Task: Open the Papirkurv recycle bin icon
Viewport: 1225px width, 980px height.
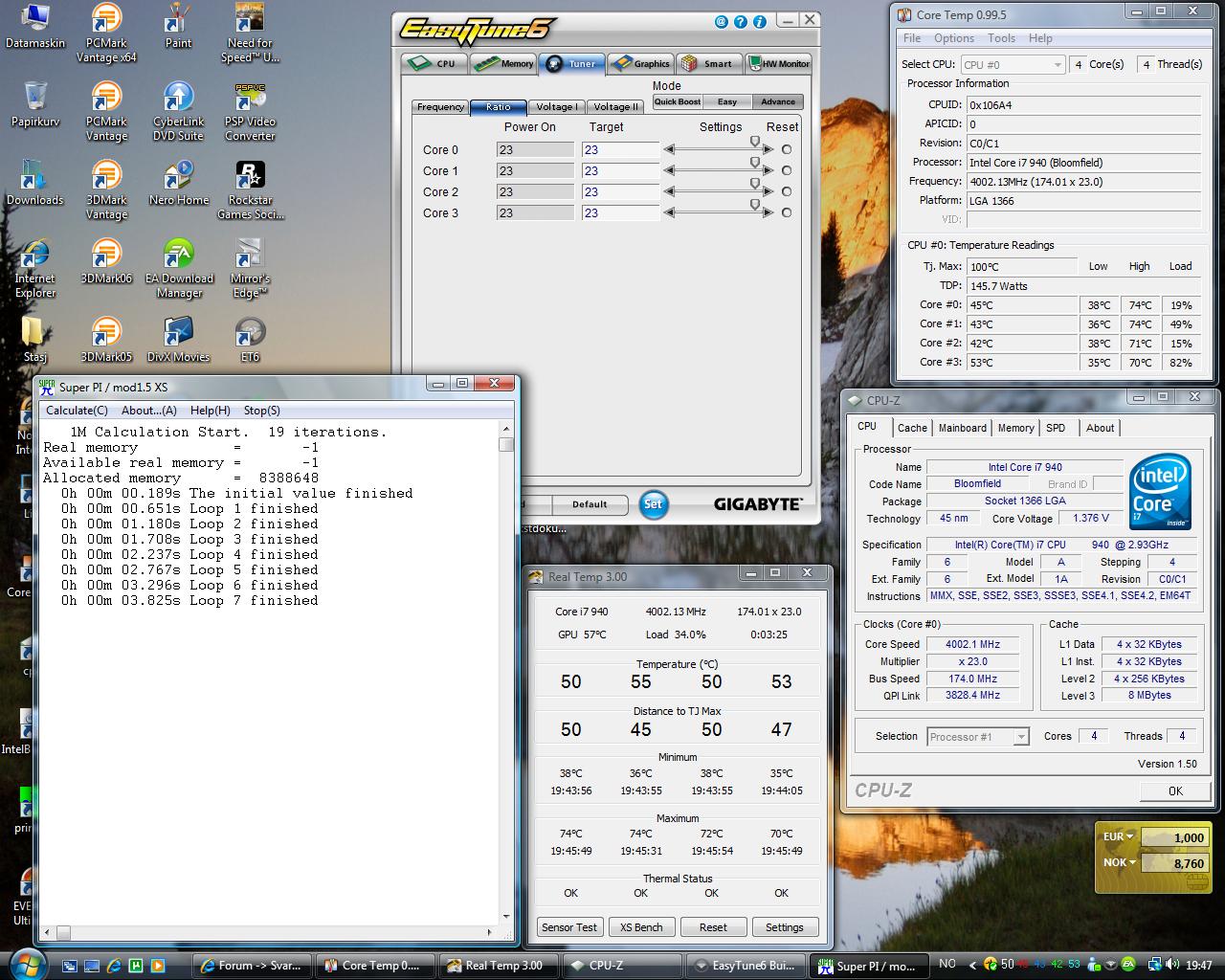Action: (x=35, y=104)
